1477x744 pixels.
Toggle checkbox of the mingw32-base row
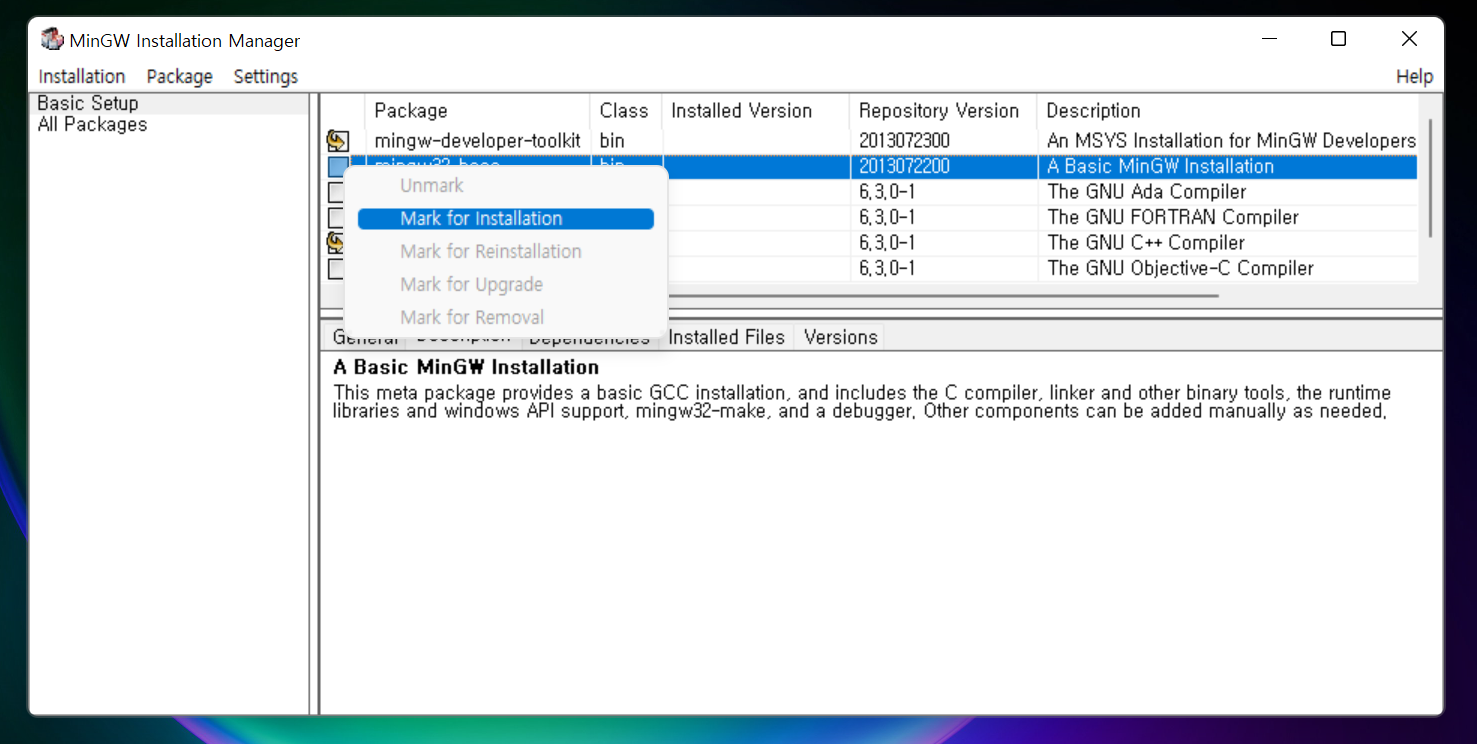(x=337, y=167)
